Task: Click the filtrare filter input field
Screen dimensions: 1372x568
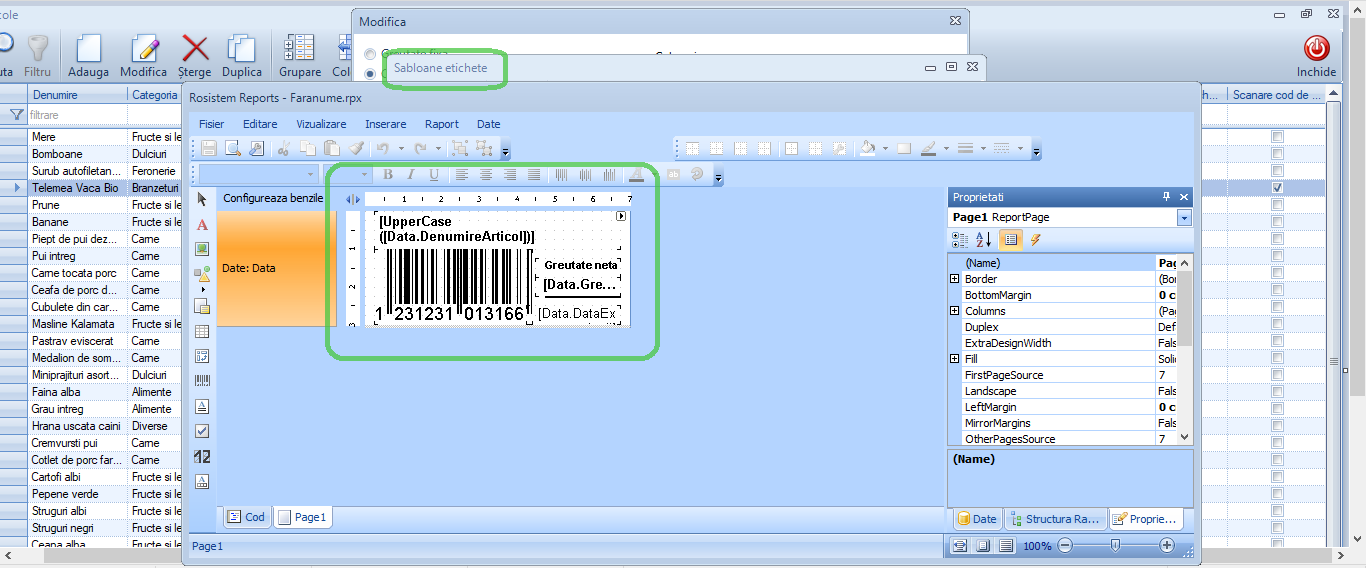Action: pos(77,115)
